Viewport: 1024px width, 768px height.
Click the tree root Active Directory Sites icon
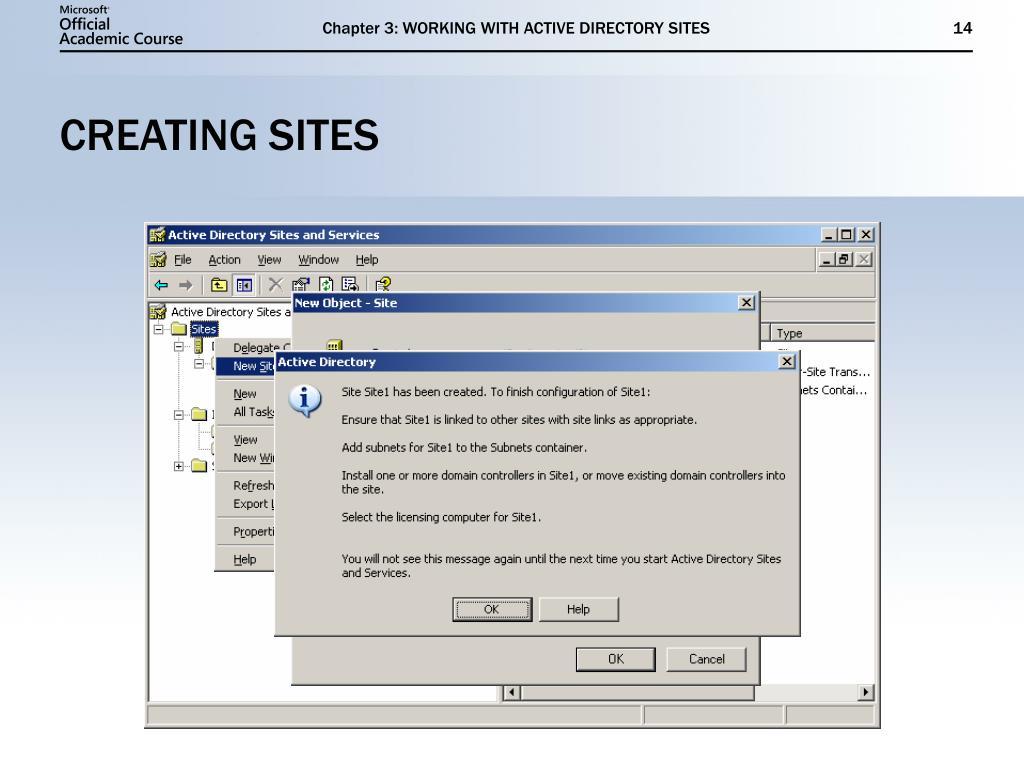158,312
